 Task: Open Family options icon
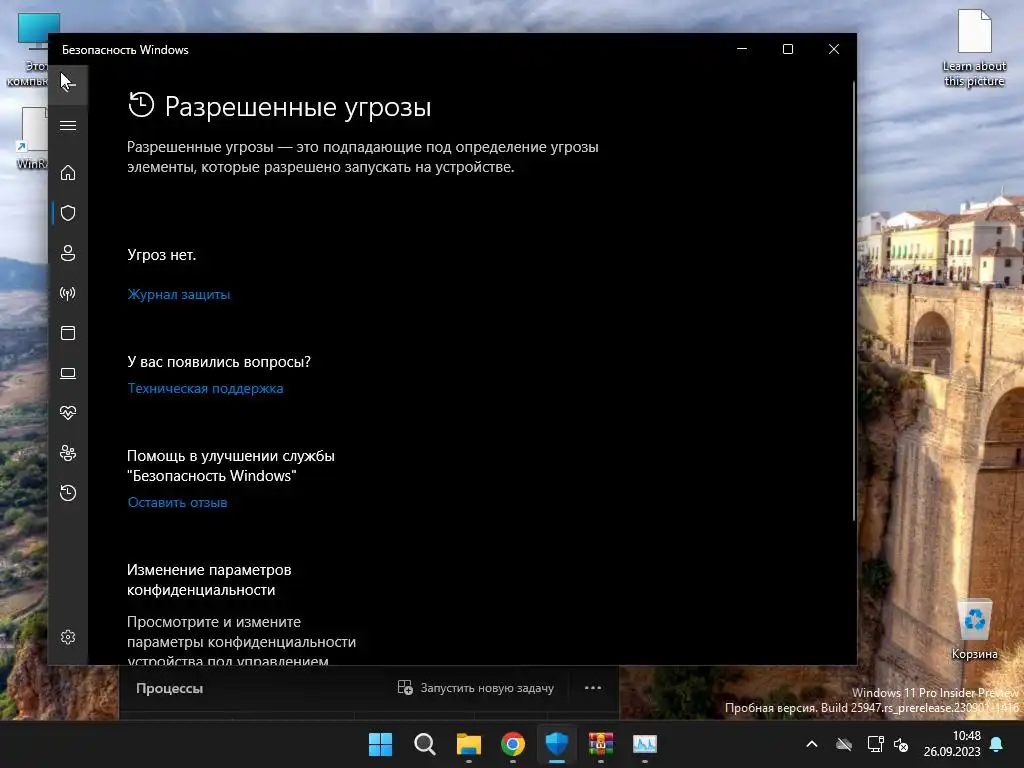coord(68,453)
